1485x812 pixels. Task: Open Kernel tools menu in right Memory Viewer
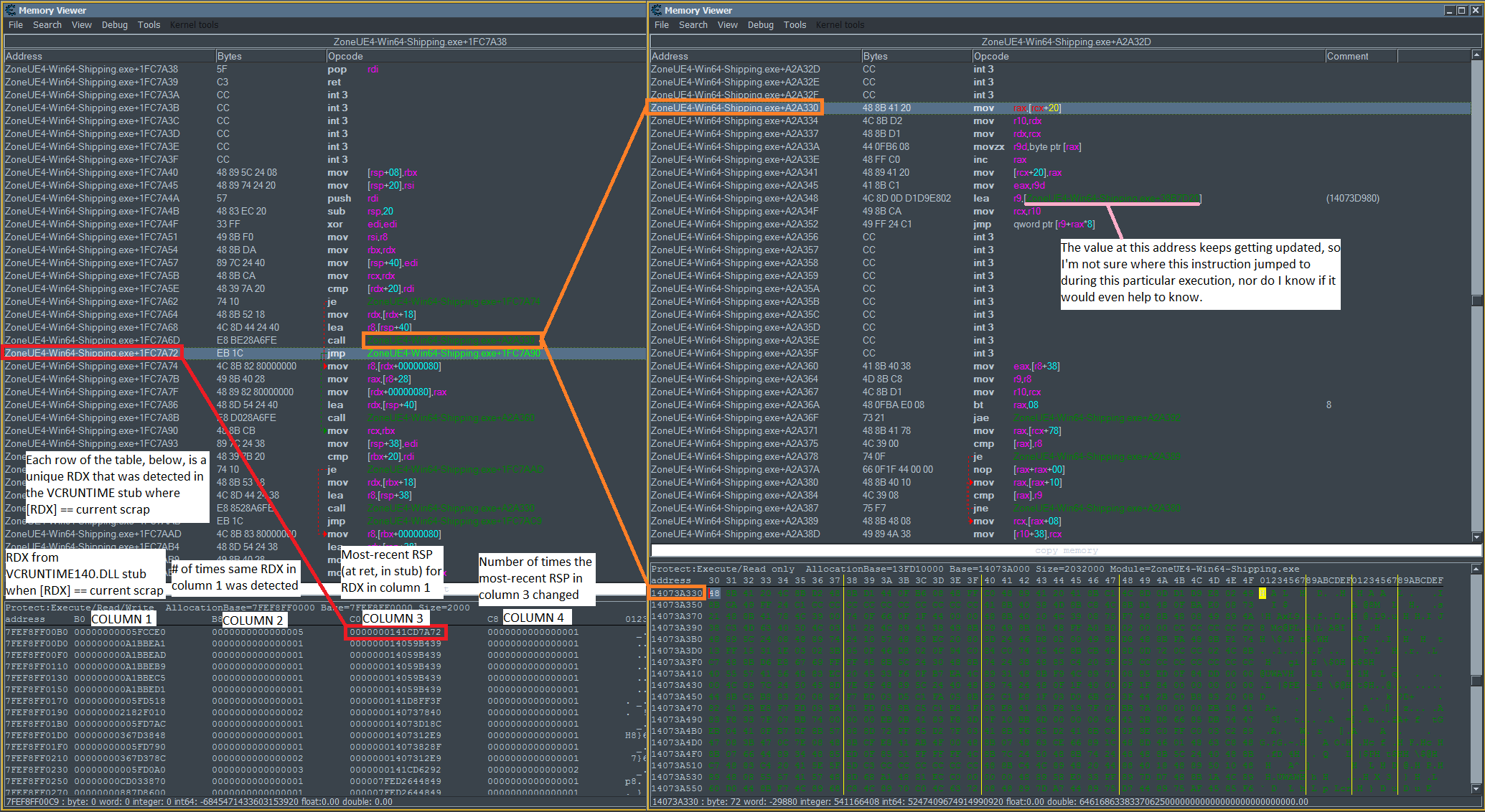[840, 24]
